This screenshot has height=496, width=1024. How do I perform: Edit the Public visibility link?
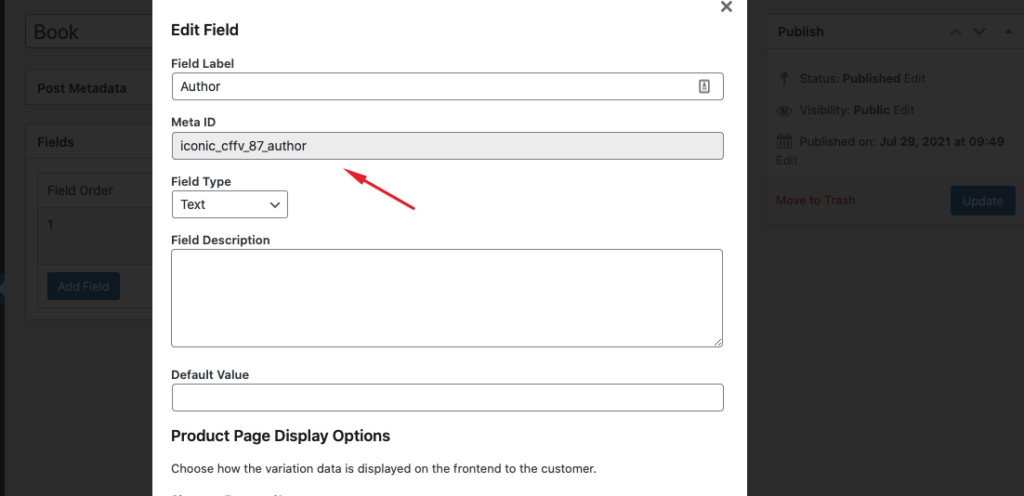pos(903,110)
